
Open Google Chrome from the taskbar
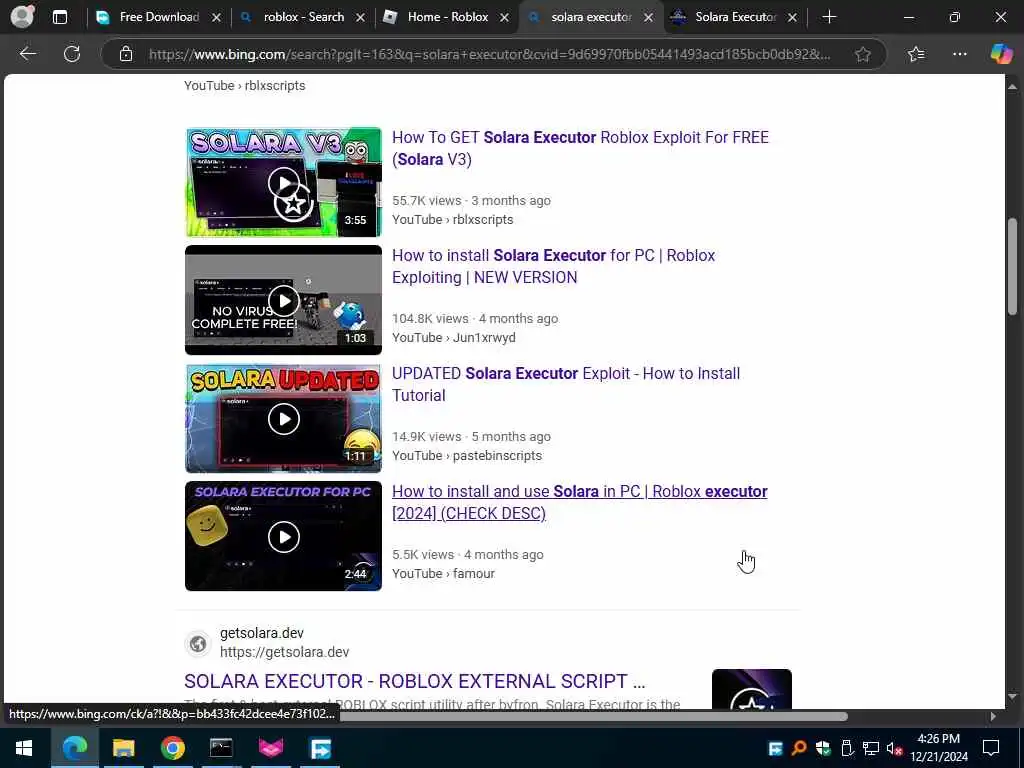coord(172,748)
